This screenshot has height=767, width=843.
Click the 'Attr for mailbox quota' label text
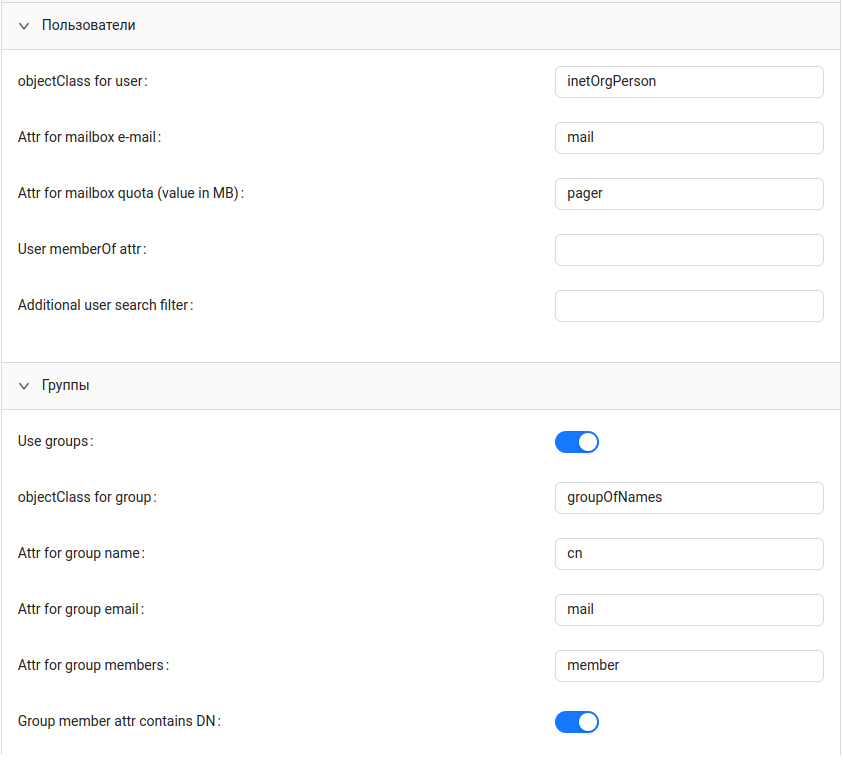point(130,193)
